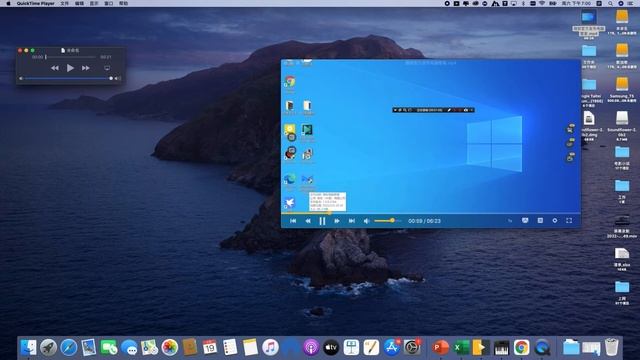
Task: Launch Excel from the Dock
Action: [x=461, y=347]
